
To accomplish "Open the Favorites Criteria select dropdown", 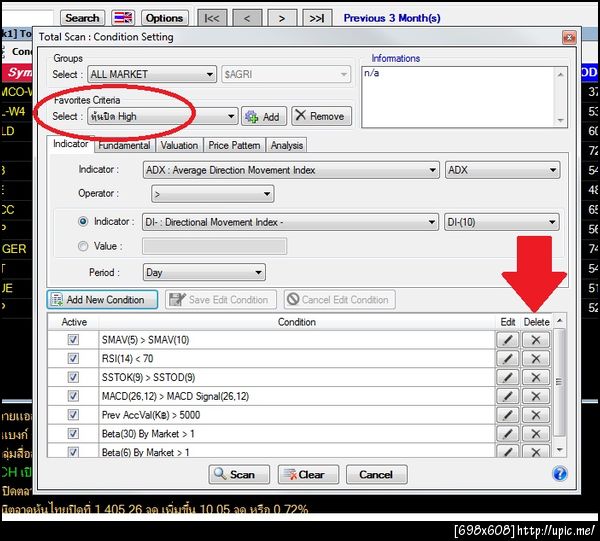I will tap(163, 116).
